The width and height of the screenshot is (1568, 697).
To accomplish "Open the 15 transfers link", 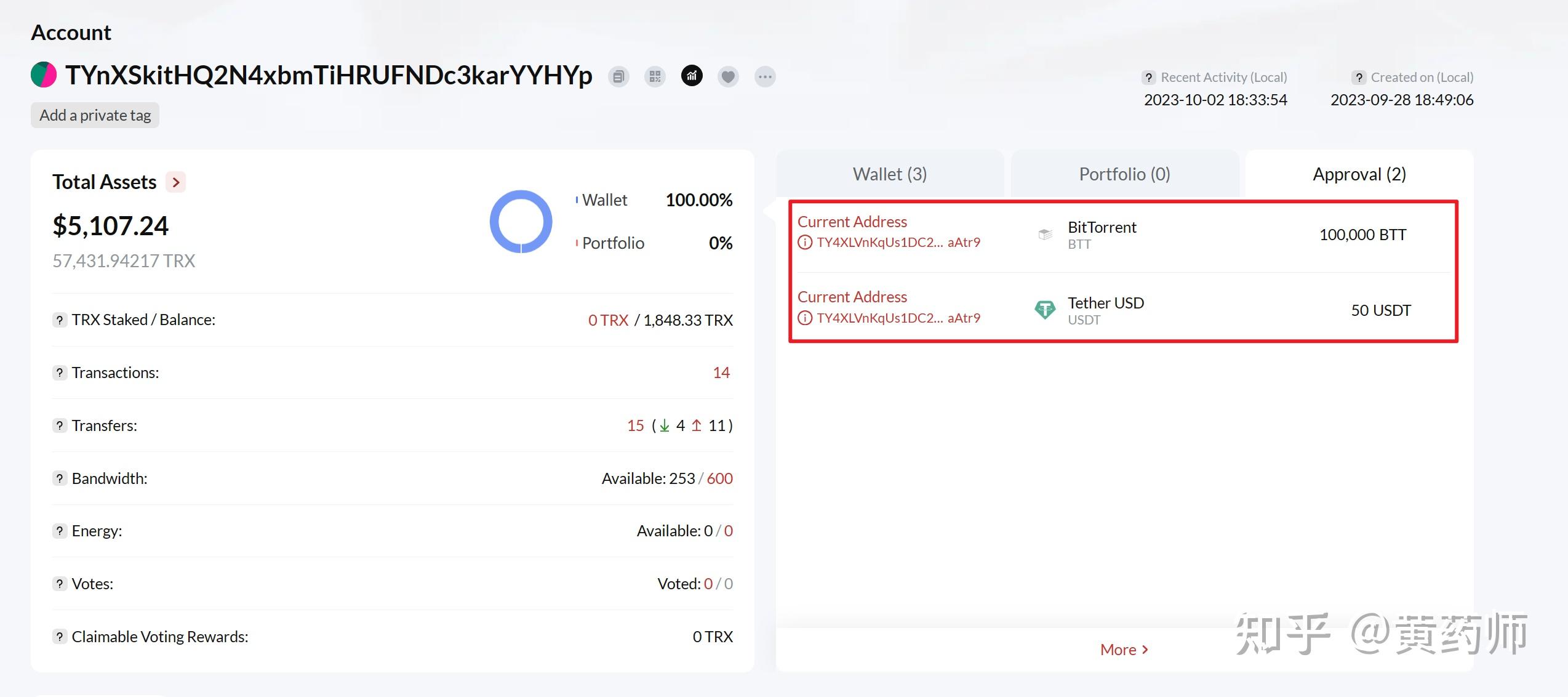I will click(x=636, y=425).
